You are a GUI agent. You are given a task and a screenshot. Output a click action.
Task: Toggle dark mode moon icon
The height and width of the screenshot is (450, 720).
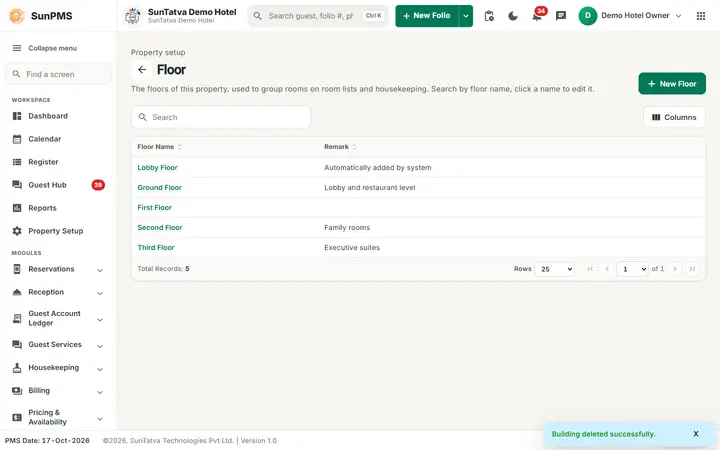513,16
